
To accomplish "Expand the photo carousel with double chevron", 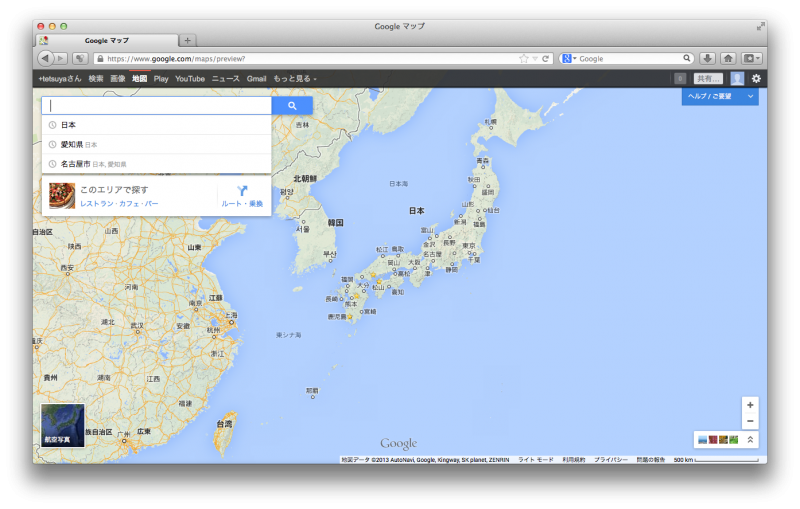I will 750,440.
